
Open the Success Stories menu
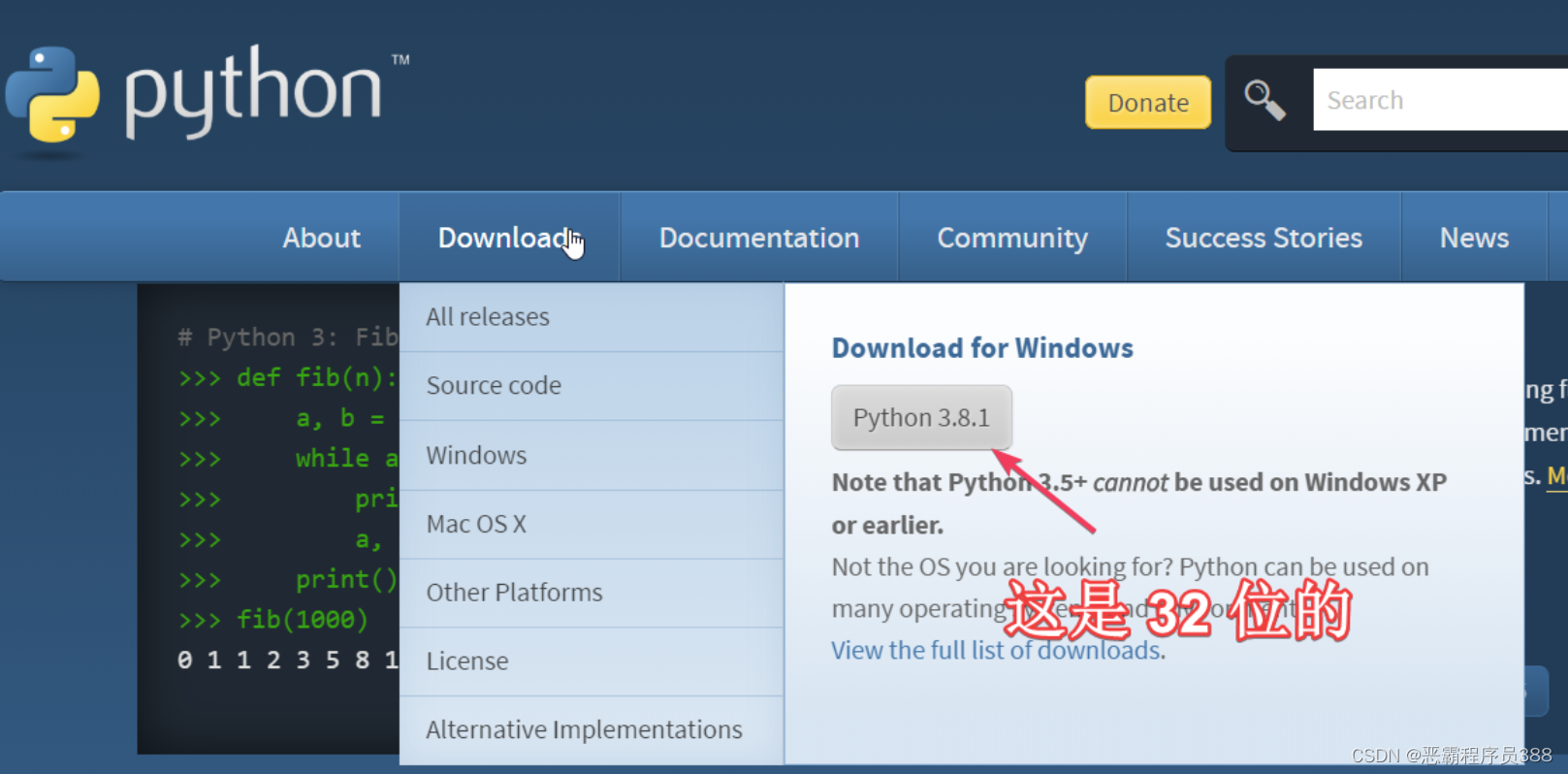tap(1264, 238)
